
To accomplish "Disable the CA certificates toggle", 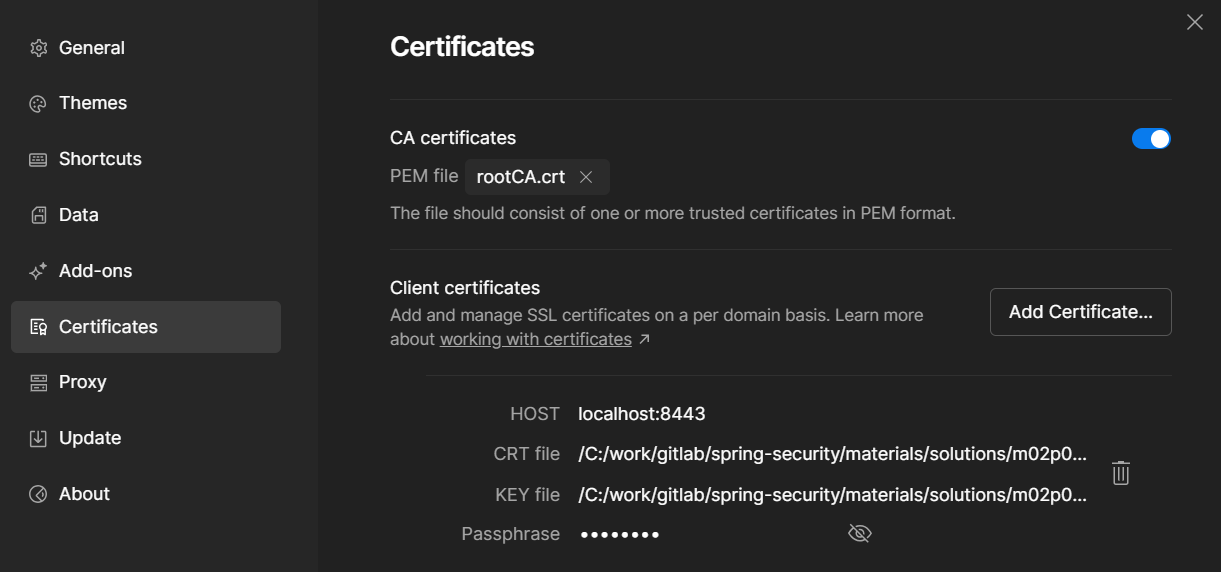I will pos(1151,139).
